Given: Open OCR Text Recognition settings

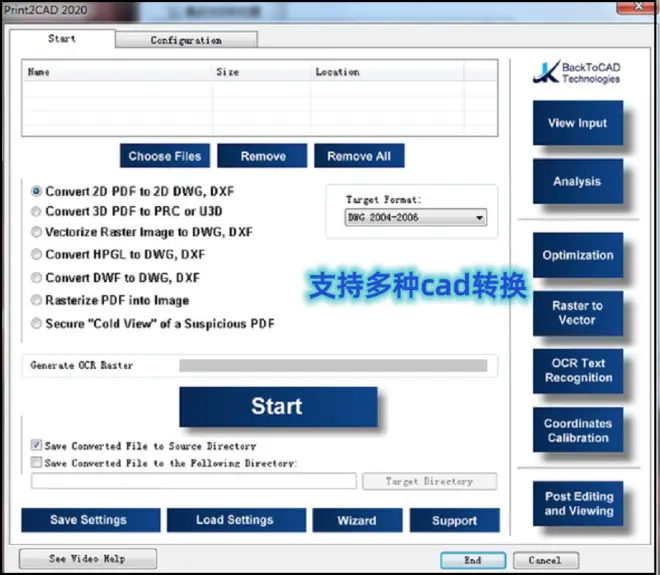Looking at the screenshot, I should click(577, 371).
